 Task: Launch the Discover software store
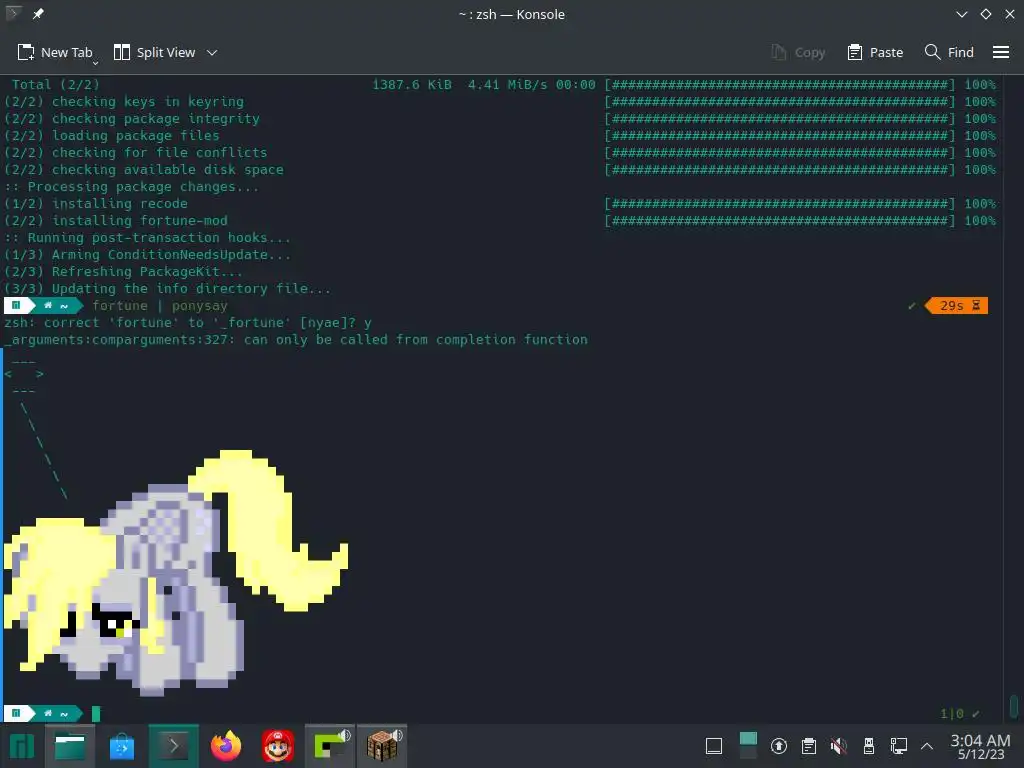tap(121, 746)
